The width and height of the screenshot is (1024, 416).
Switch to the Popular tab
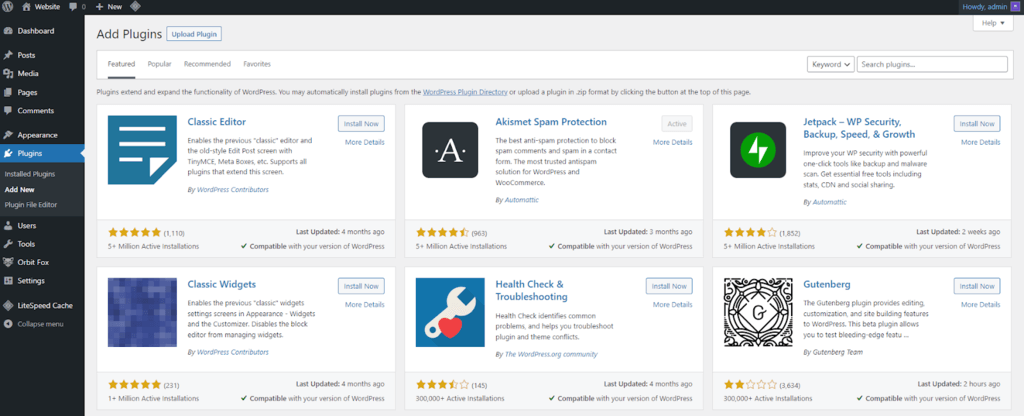159,64
